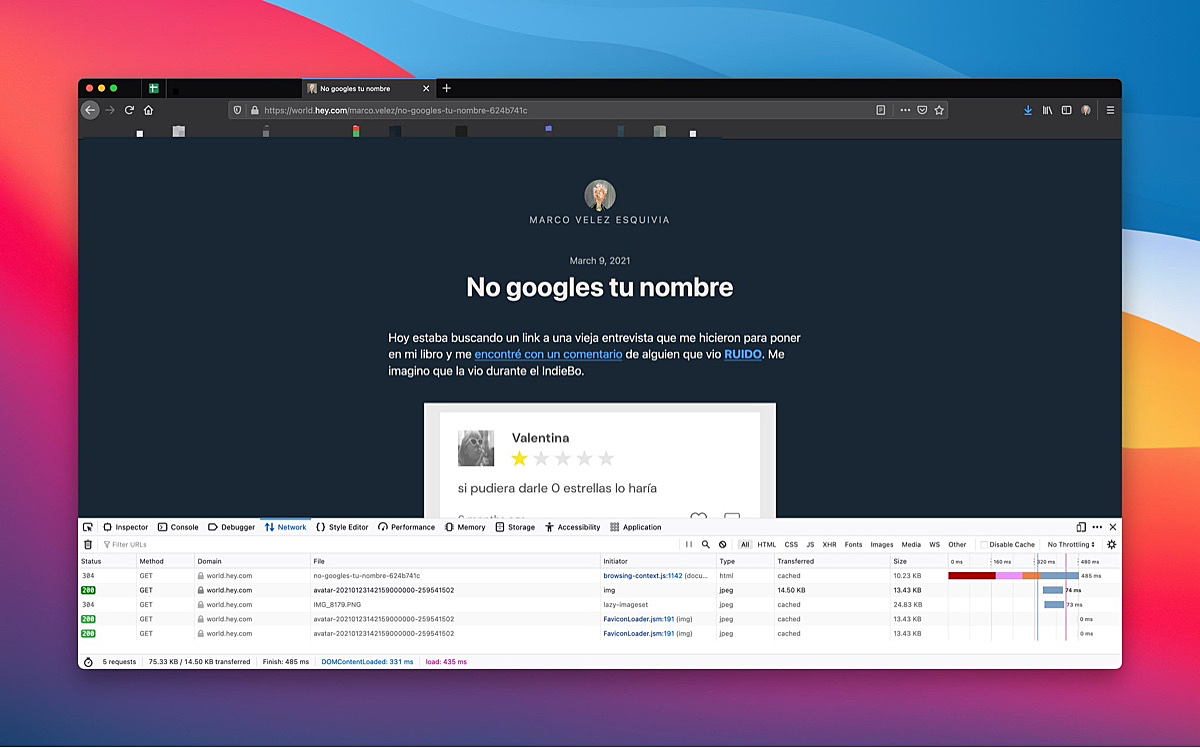
Task: Select the All request filter
Action: tap(745, 544)
